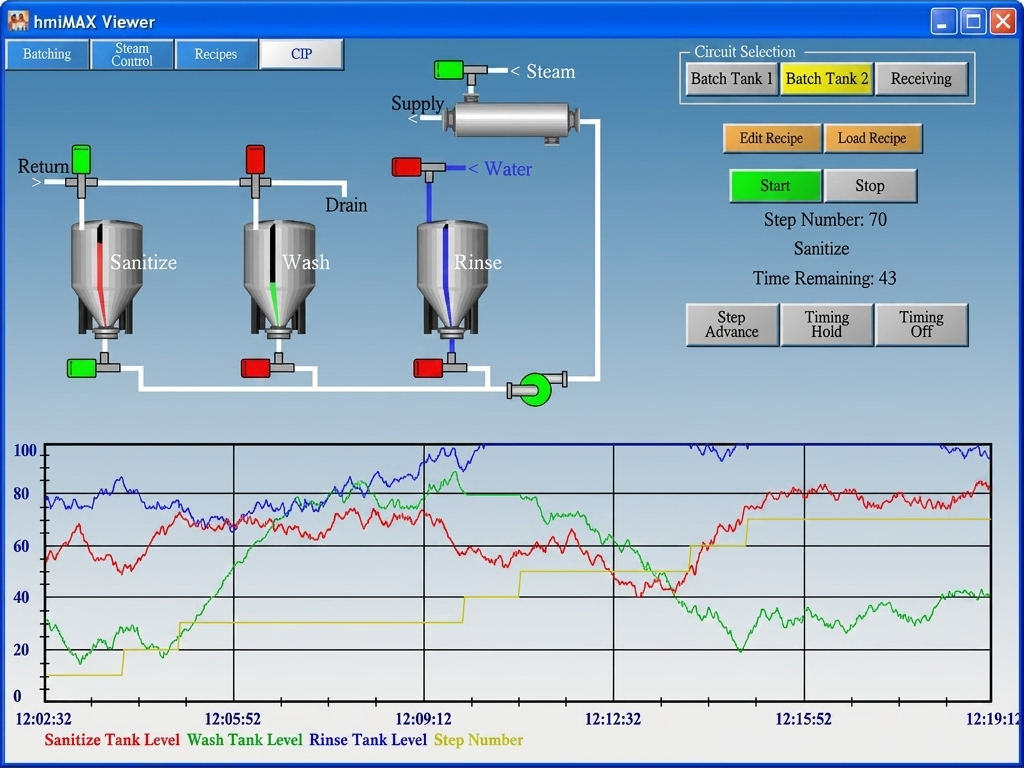Click the Wash Tank Level legend label
This screenshot has height=768, width=1024.
click(244, 740)
